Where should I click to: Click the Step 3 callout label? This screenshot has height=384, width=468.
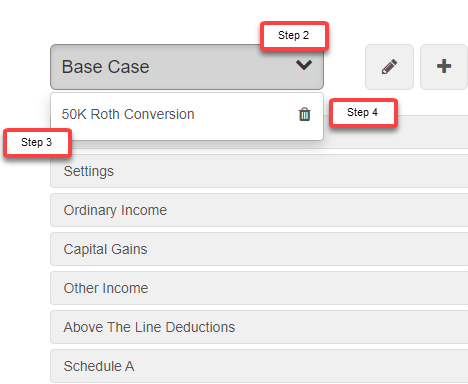(x=37, y=143)
